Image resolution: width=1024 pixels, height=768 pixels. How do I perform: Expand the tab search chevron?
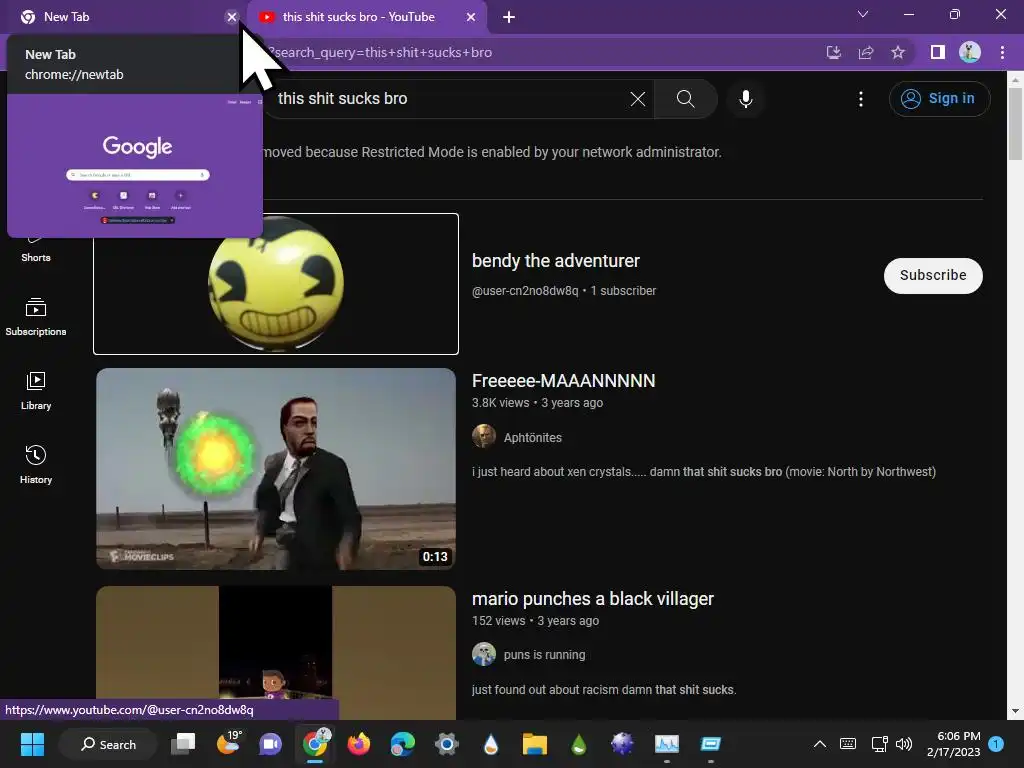tap(863, 14)
